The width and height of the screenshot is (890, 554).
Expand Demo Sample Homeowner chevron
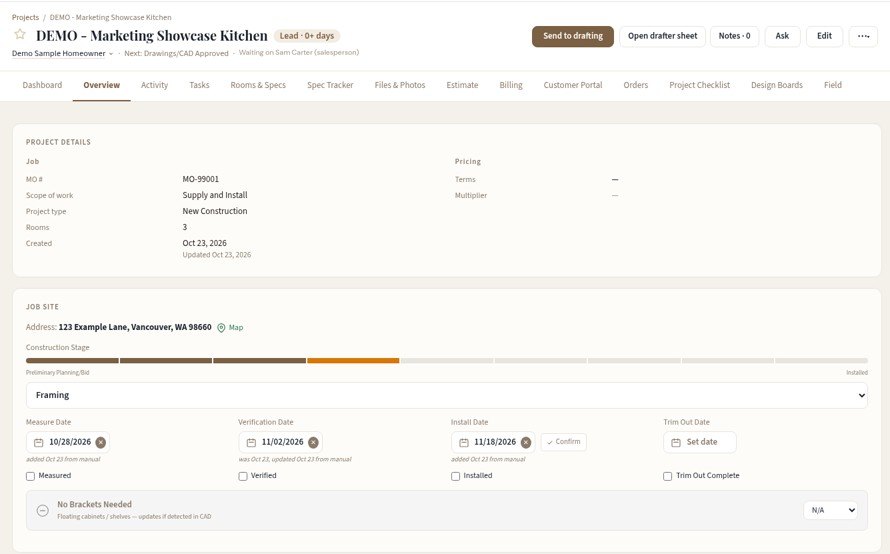(x=111, y=54)
